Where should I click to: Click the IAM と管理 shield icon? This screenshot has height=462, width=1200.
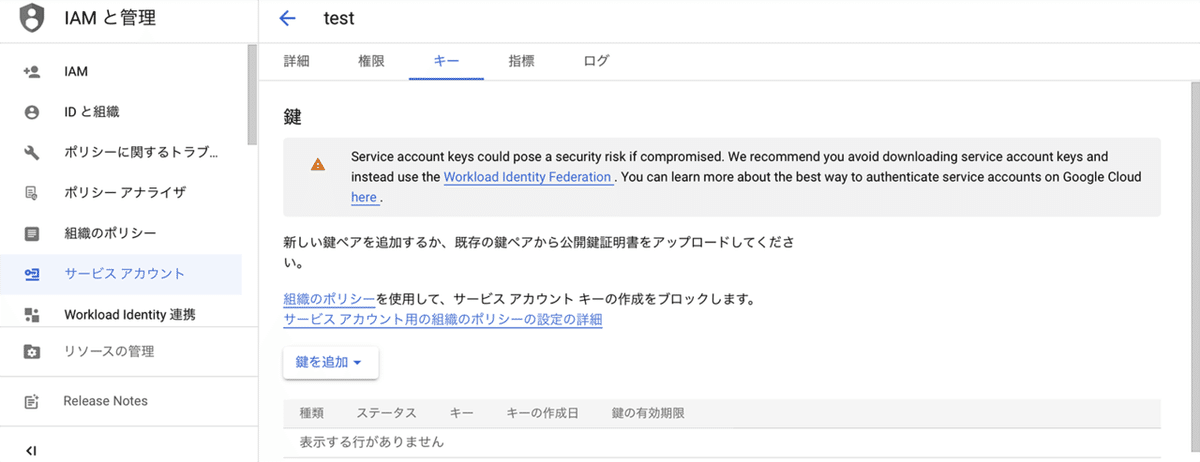(x=33, y=17)
